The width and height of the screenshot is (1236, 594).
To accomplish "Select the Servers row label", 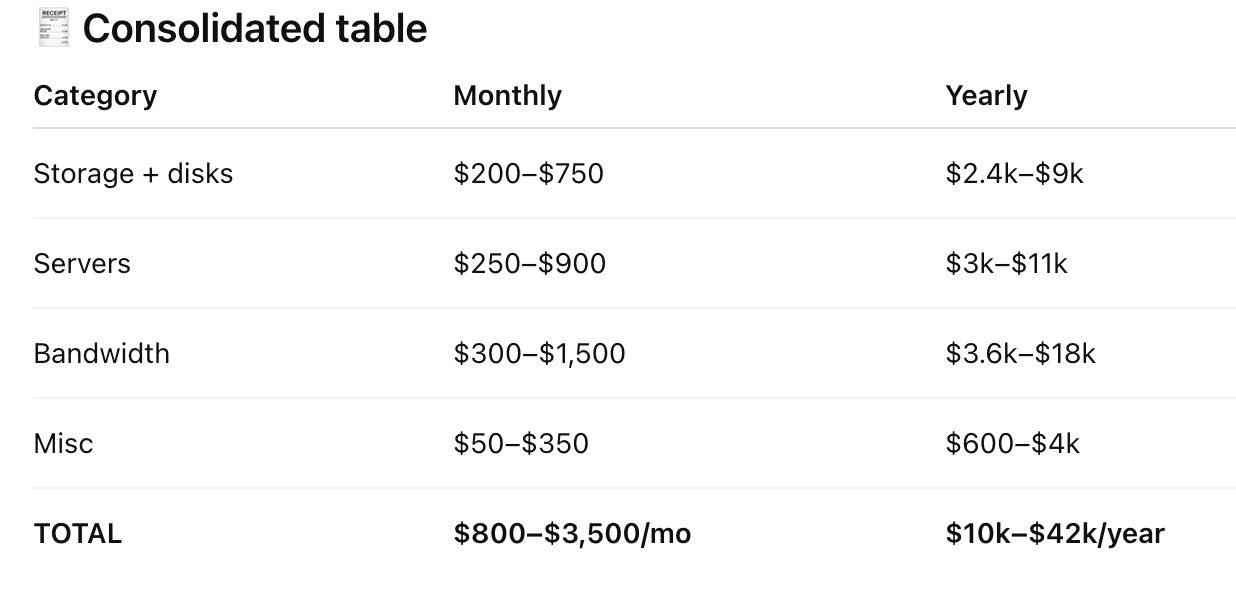I will coord(82,264).
